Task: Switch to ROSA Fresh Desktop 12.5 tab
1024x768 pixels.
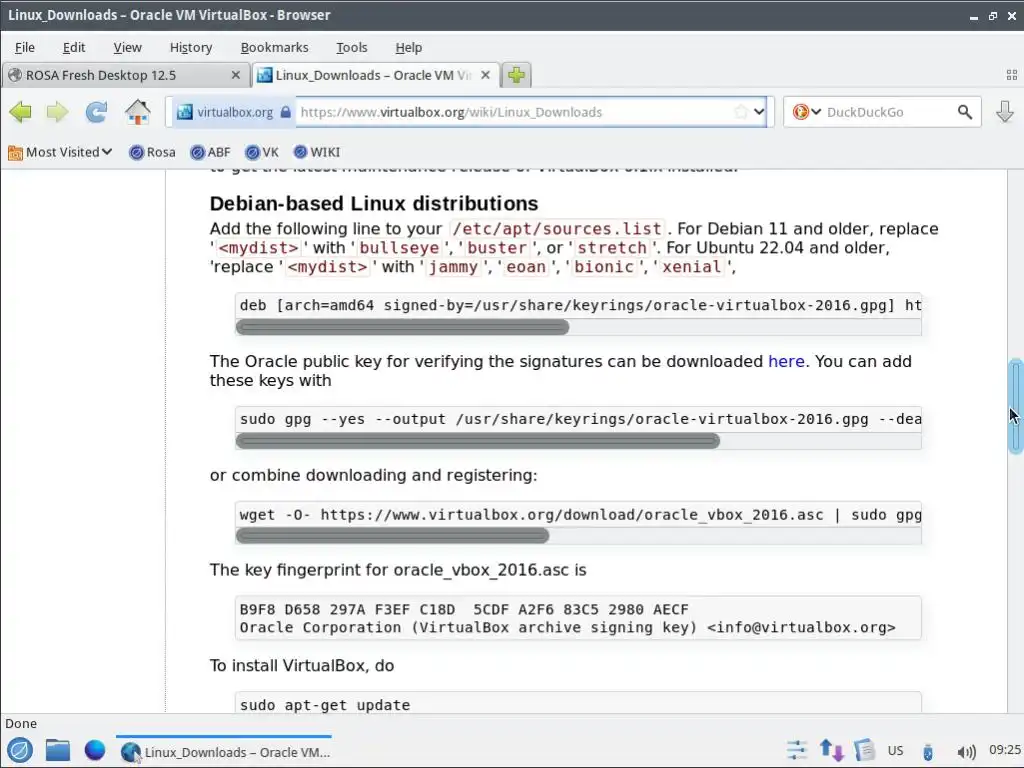Action: click(125, 75)
